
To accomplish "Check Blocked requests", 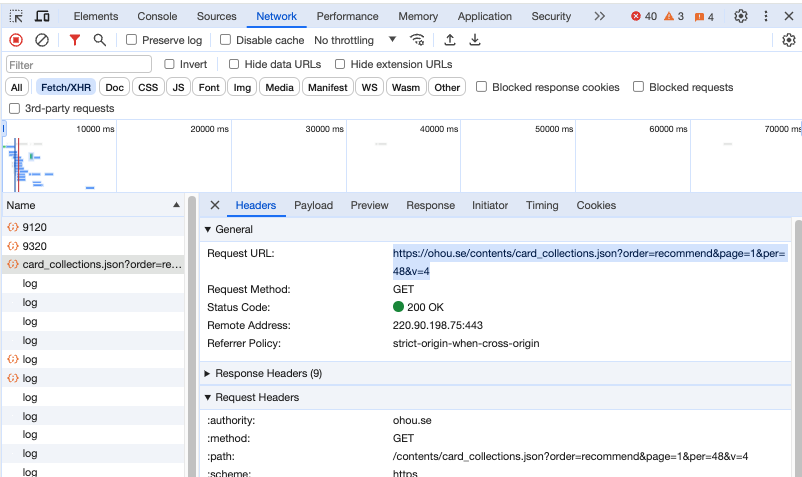I will pyautogui.click(x=638, y=87).
